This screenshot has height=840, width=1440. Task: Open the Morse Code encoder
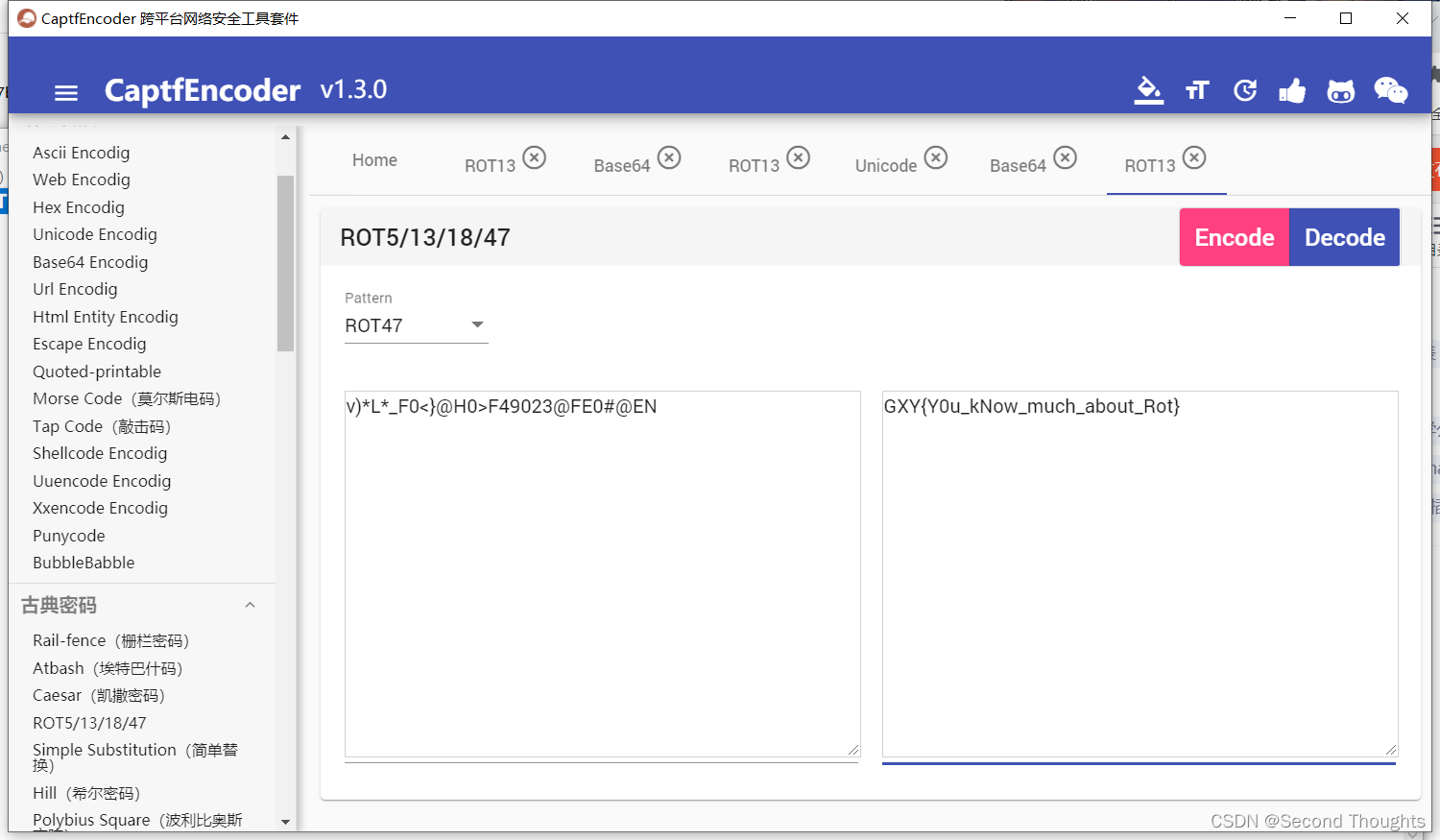[x=125, y=398]
